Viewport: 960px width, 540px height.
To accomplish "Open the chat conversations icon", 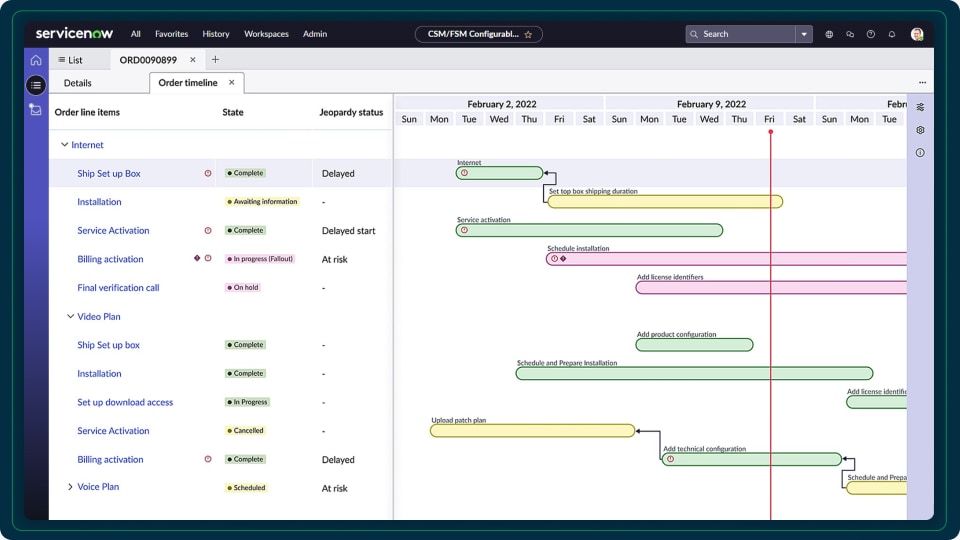I will pos(850,34).
